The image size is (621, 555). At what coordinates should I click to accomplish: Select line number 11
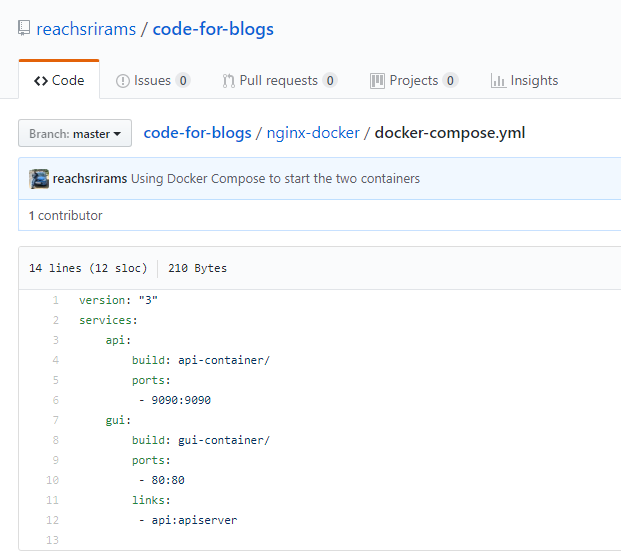tap(53, 500)
